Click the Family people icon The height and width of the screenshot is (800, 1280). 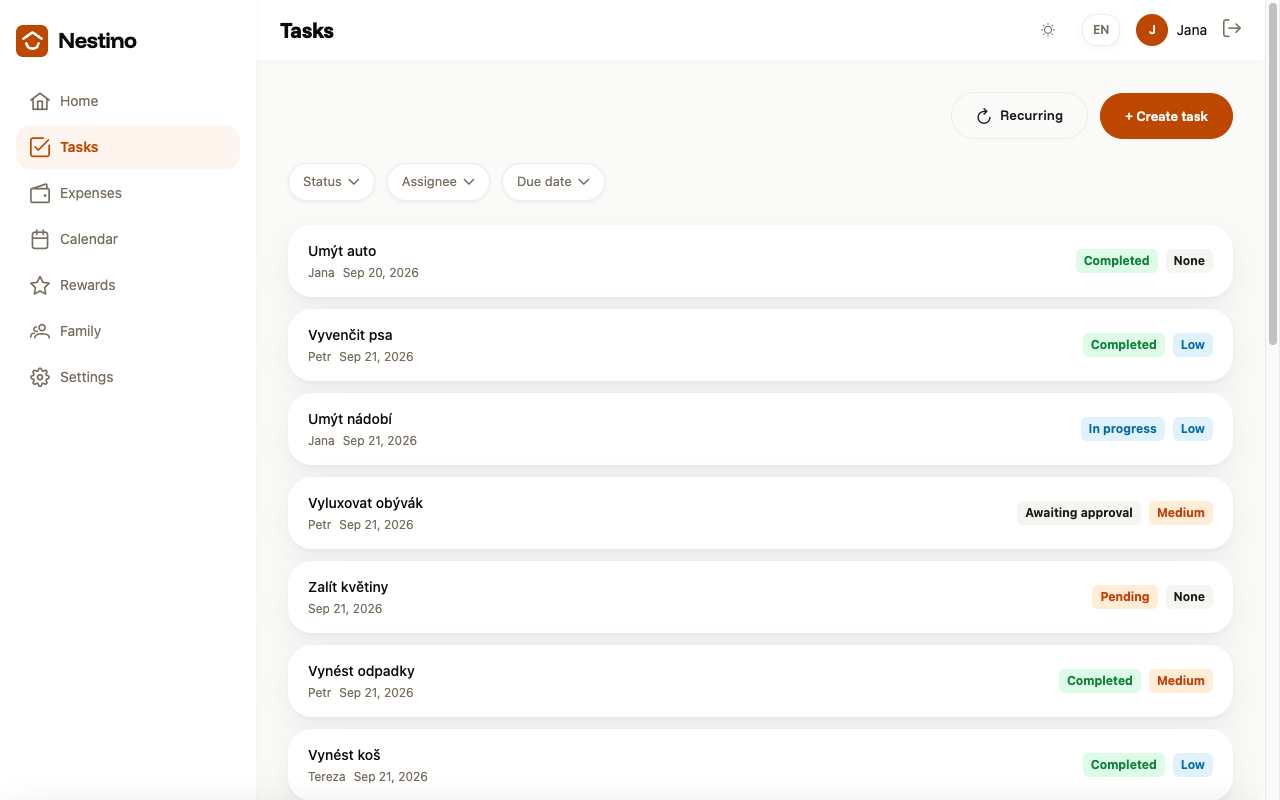[x=40, y=331]
